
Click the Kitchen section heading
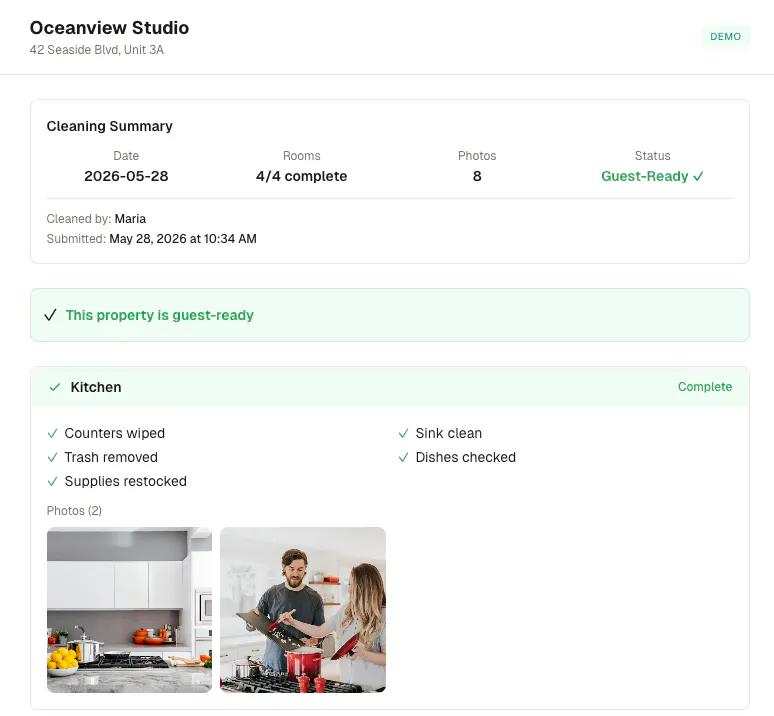(96, 387)
